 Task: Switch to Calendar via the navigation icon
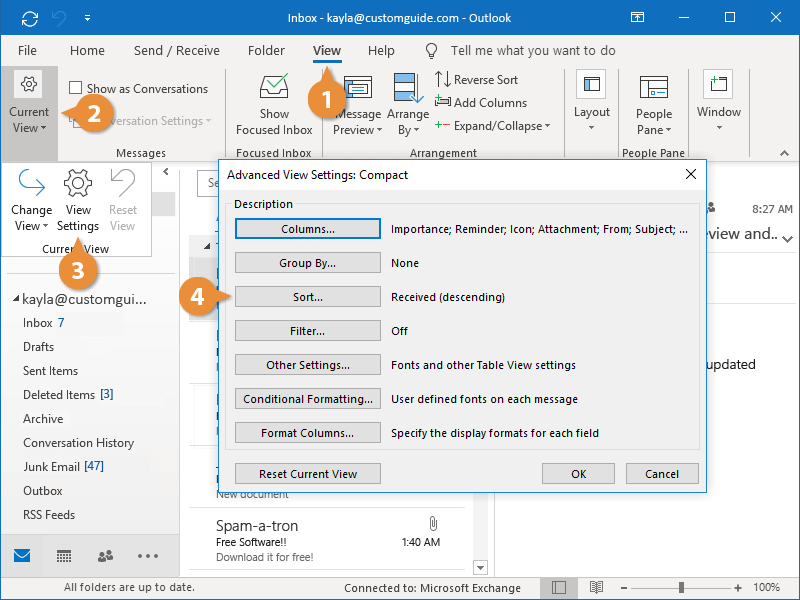[64, 556]
